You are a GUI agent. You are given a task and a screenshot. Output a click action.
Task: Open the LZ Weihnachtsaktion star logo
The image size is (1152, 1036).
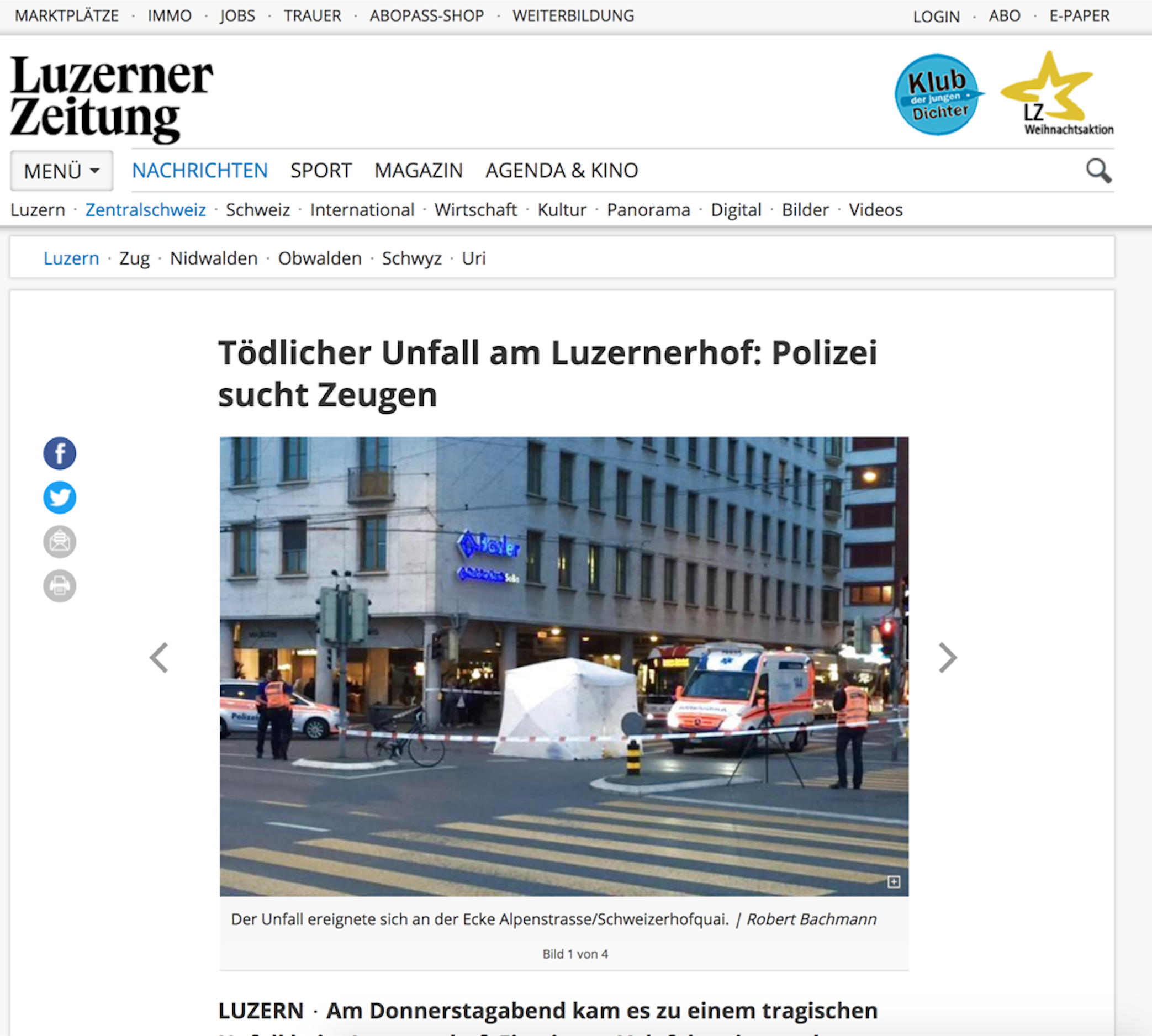tap(1057, 94)
